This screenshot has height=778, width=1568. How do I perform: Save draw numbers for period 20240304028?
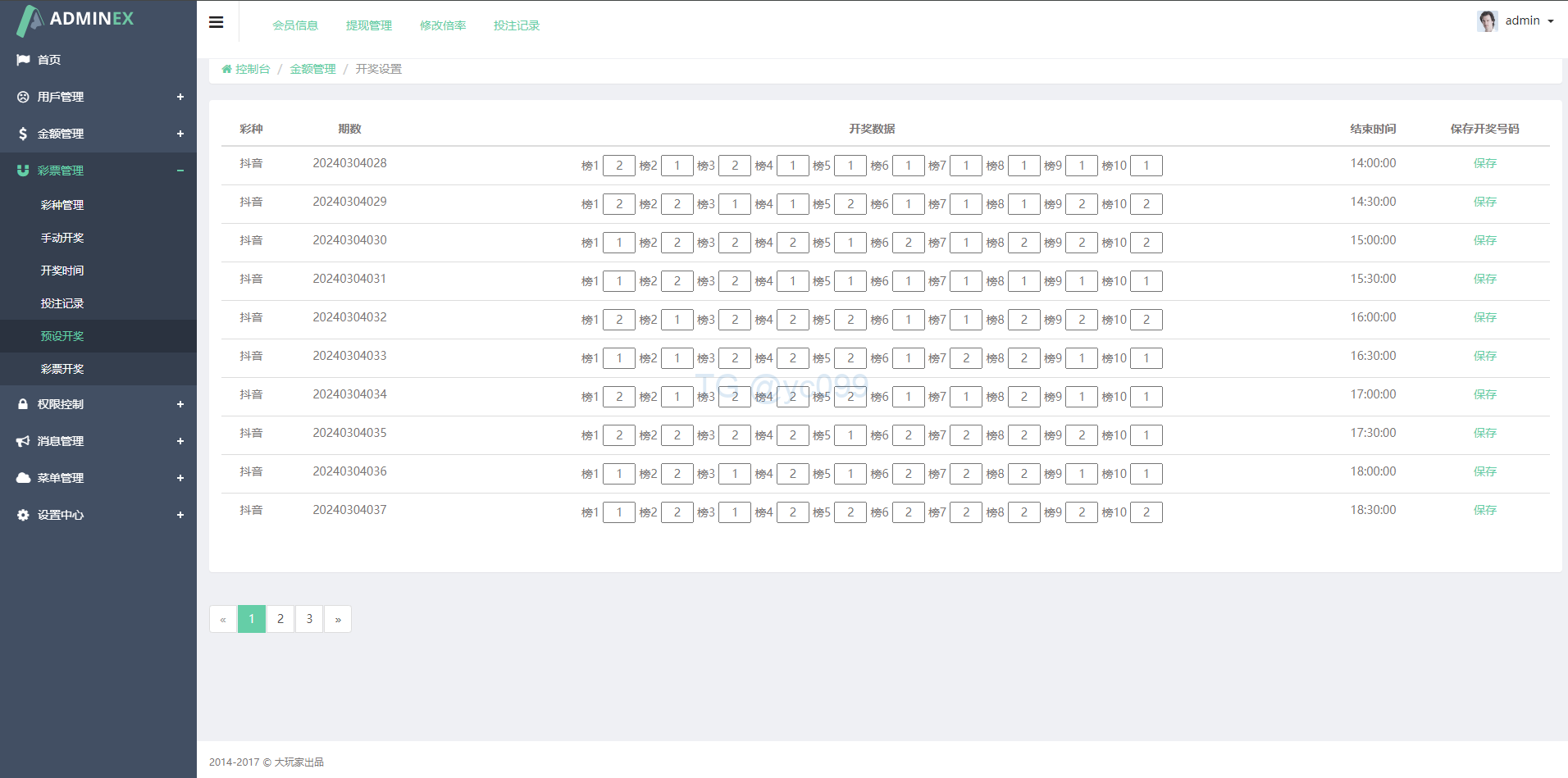tap(1484, 163)
